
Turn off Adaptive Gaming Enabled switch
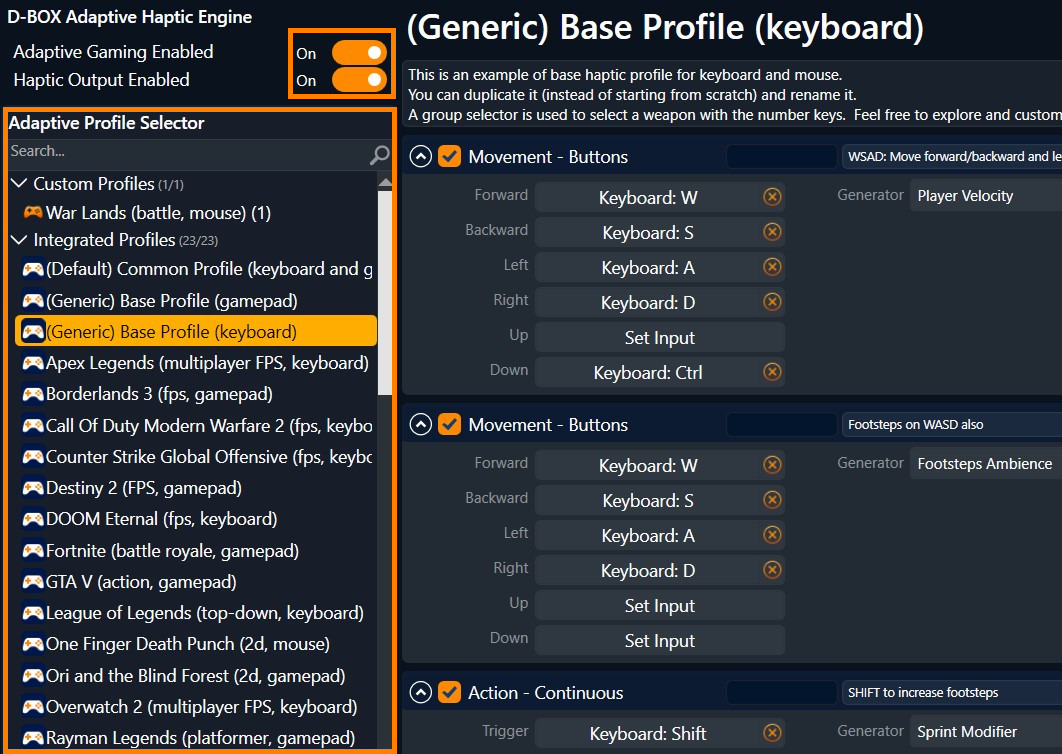click(359, 53)
